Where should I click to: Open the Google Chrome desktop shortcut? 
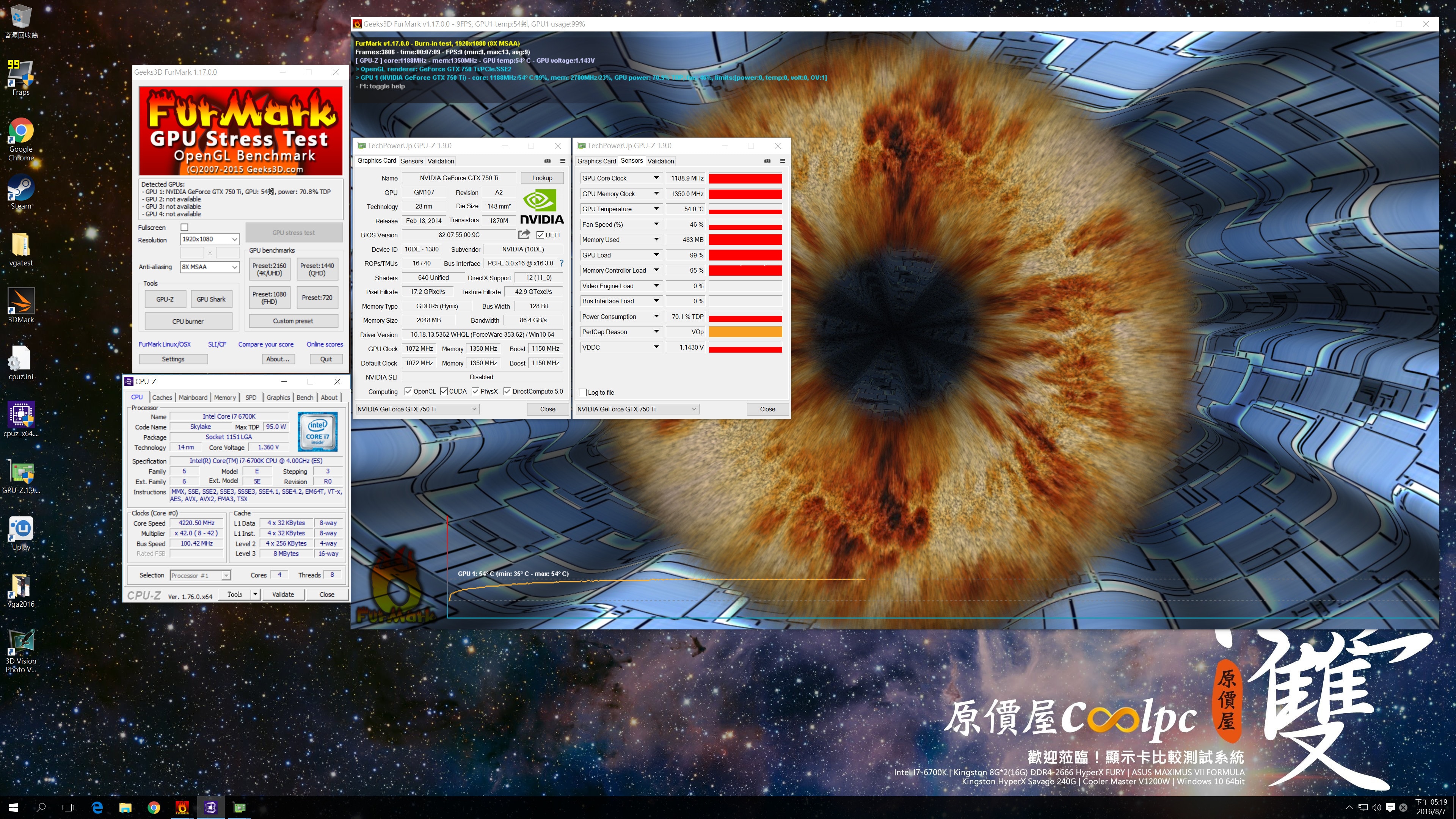[x=21, y=140]
